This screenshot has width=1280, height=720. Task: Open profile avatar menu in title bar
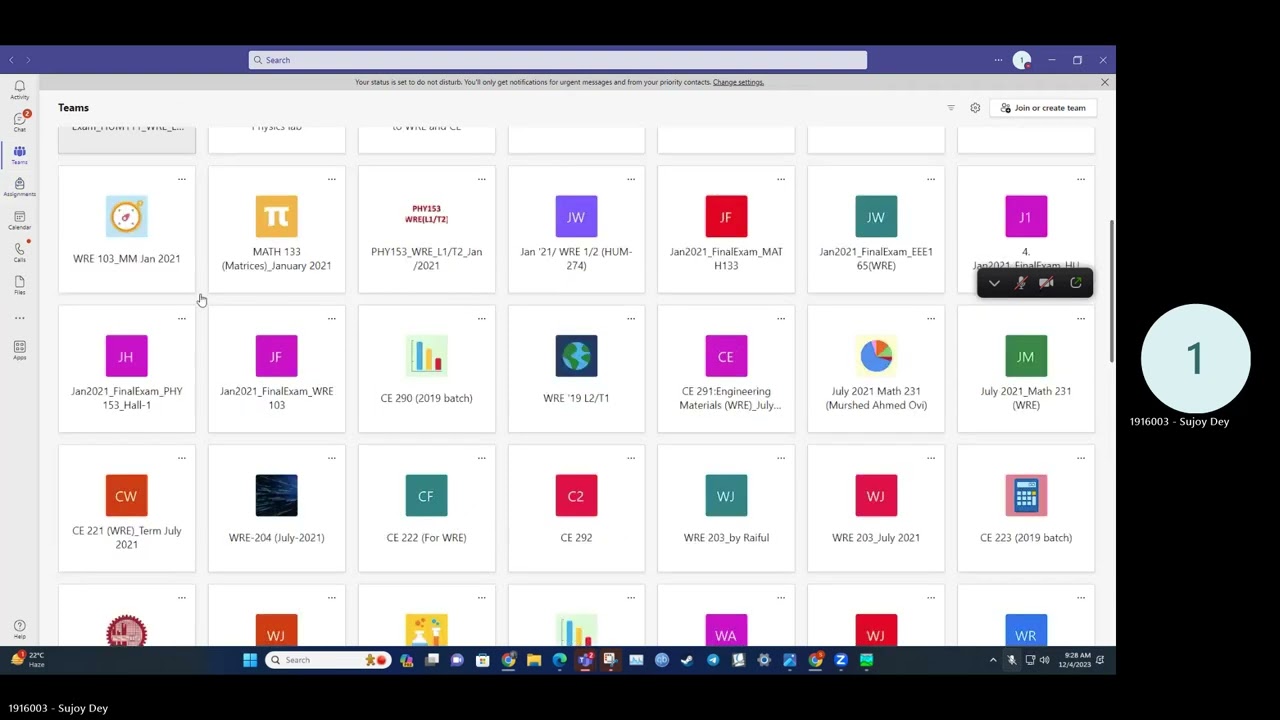pos(1022,60)
